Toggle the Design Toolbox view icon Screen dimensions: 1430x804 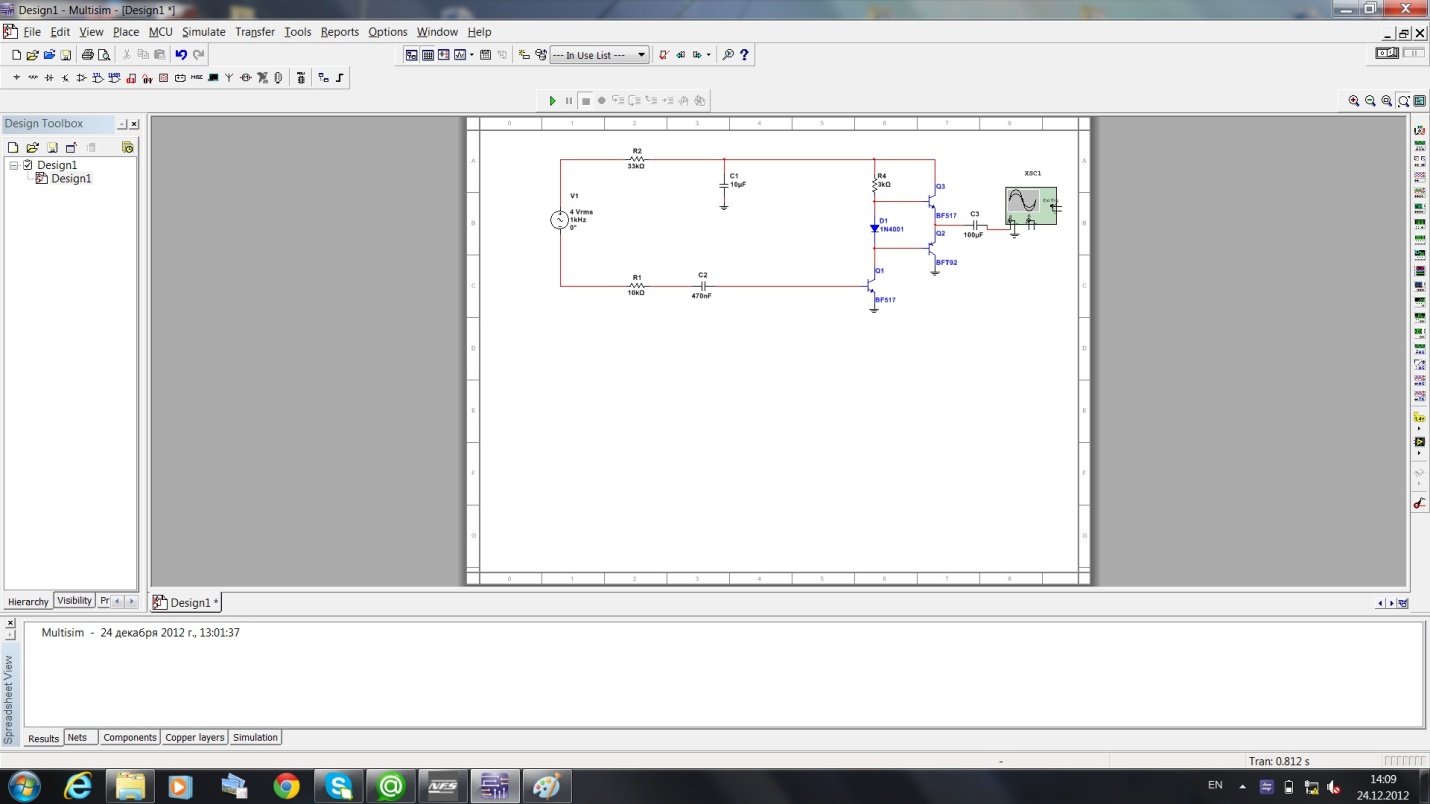[412, 55]
